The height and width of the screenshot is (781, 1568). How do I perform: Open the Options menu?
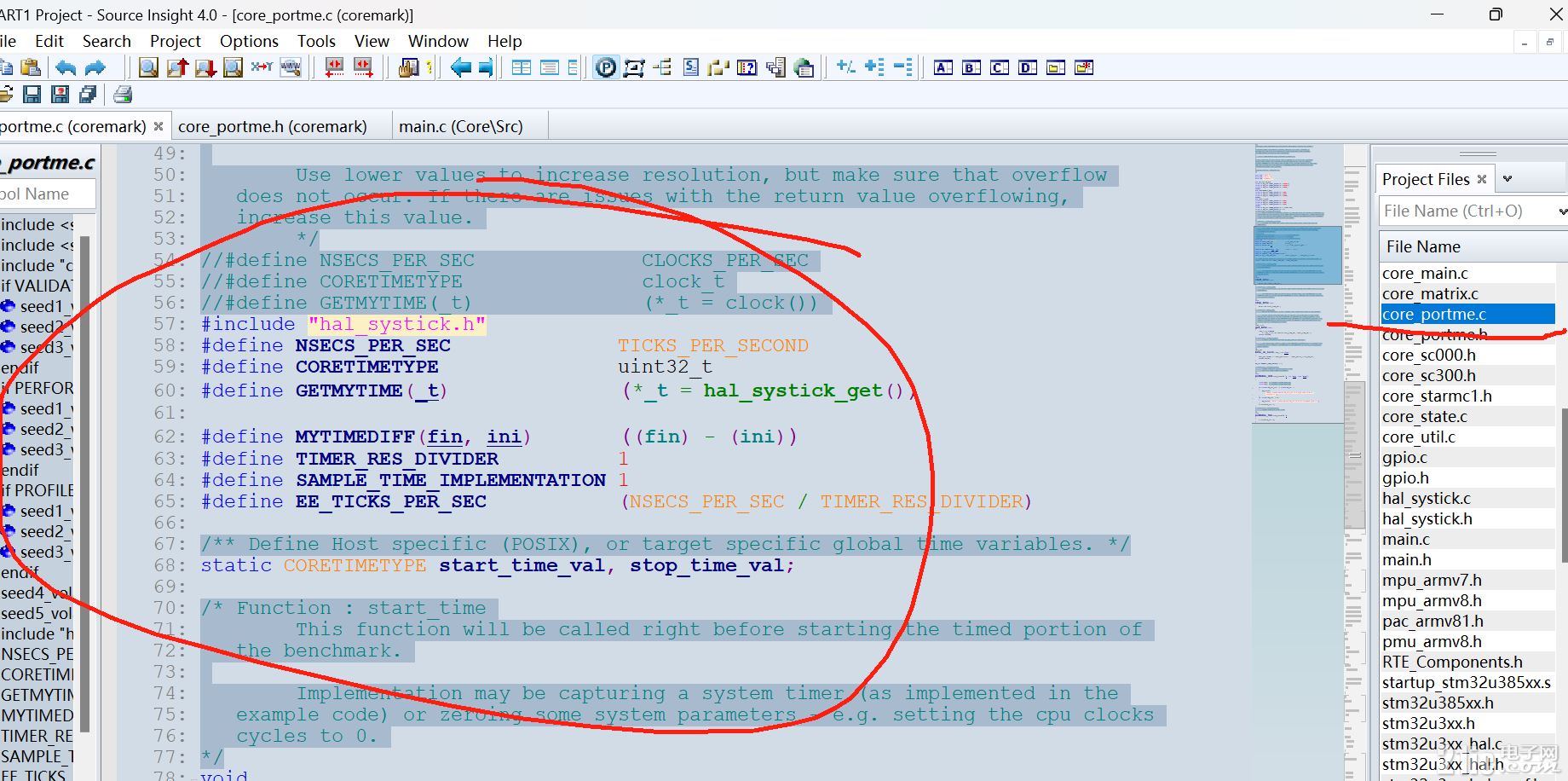249,41
